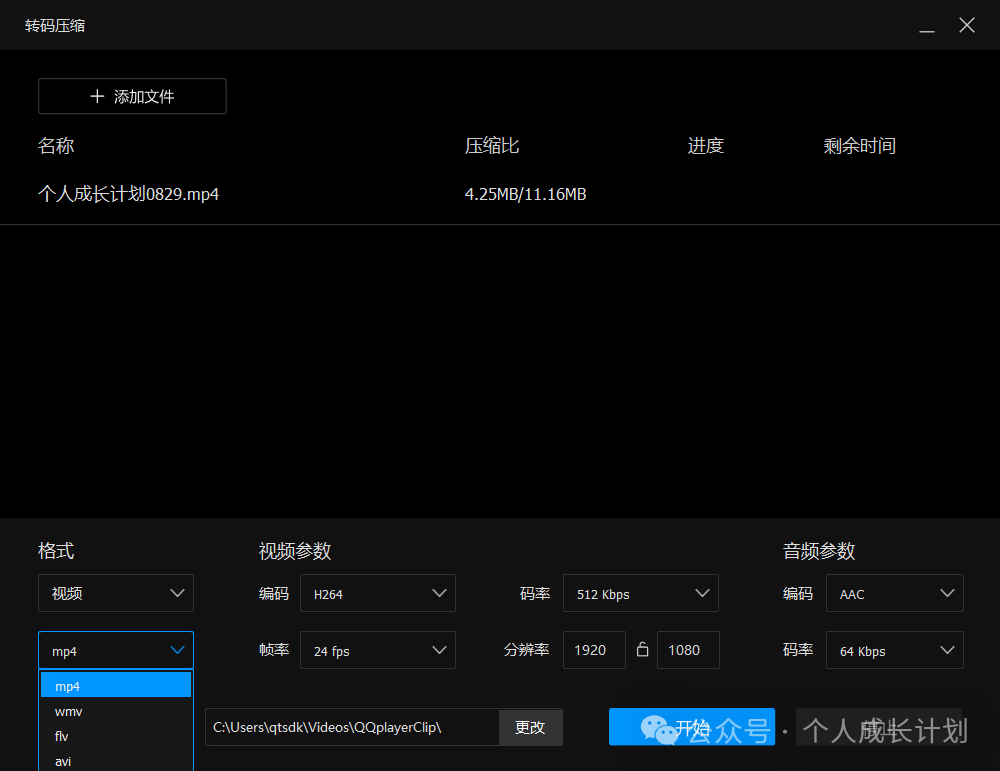Click the chevron arrow of AAC dropdown
This screenshot has height=771, width=1000.
click(x=947, y=593)
